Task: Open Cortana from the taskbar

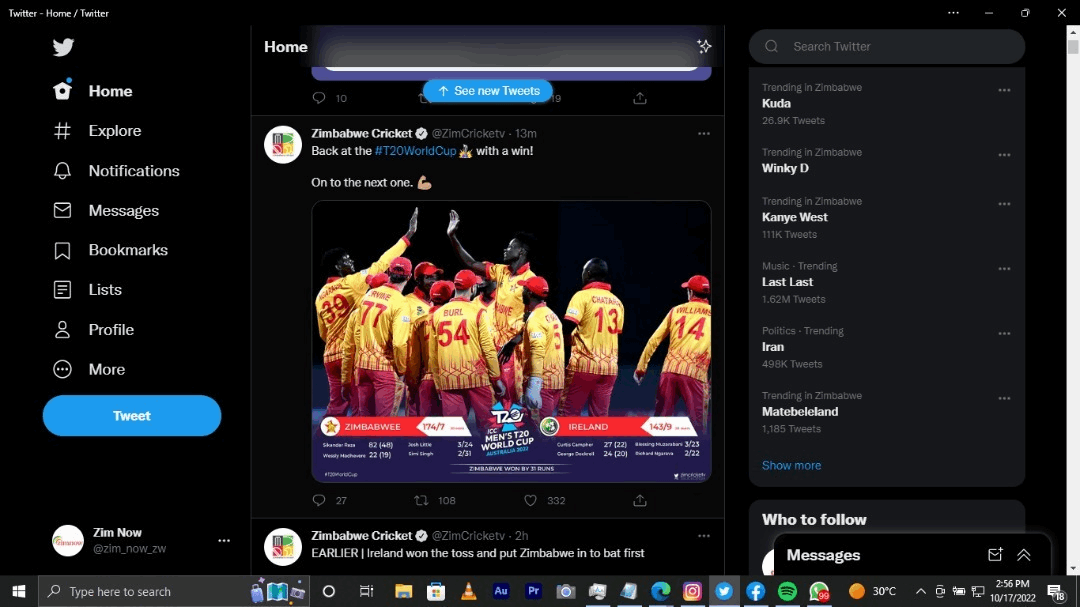Action: tap(329, 591)
